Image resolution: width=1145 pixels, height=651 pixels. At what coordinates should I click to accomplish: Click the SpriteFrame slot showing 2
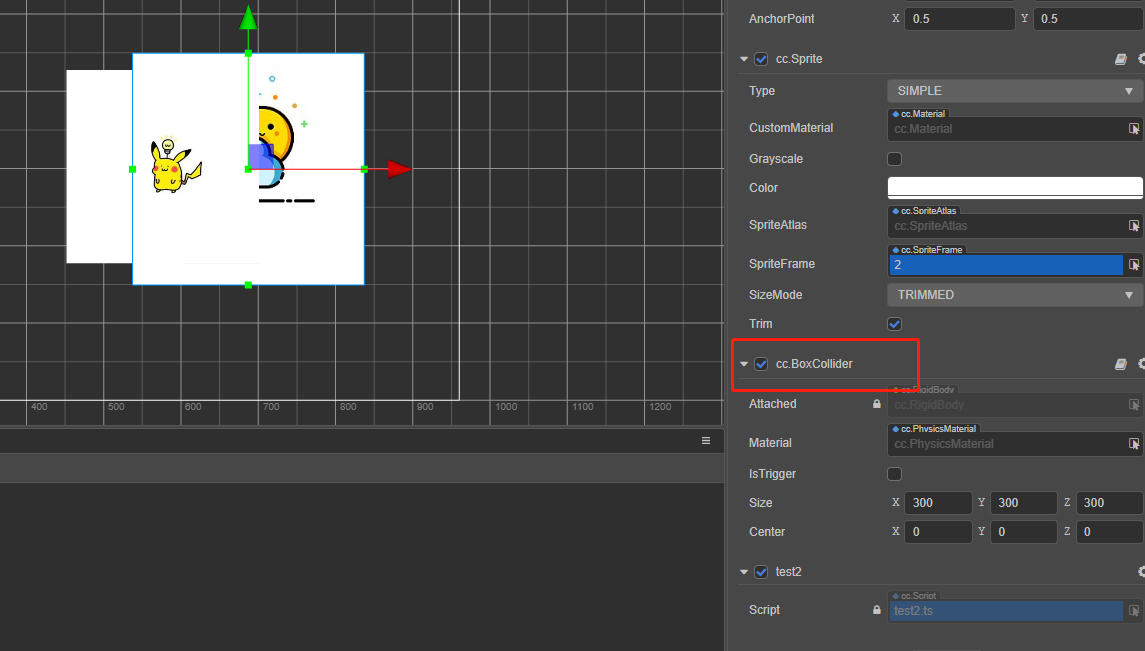[1006, 265]
